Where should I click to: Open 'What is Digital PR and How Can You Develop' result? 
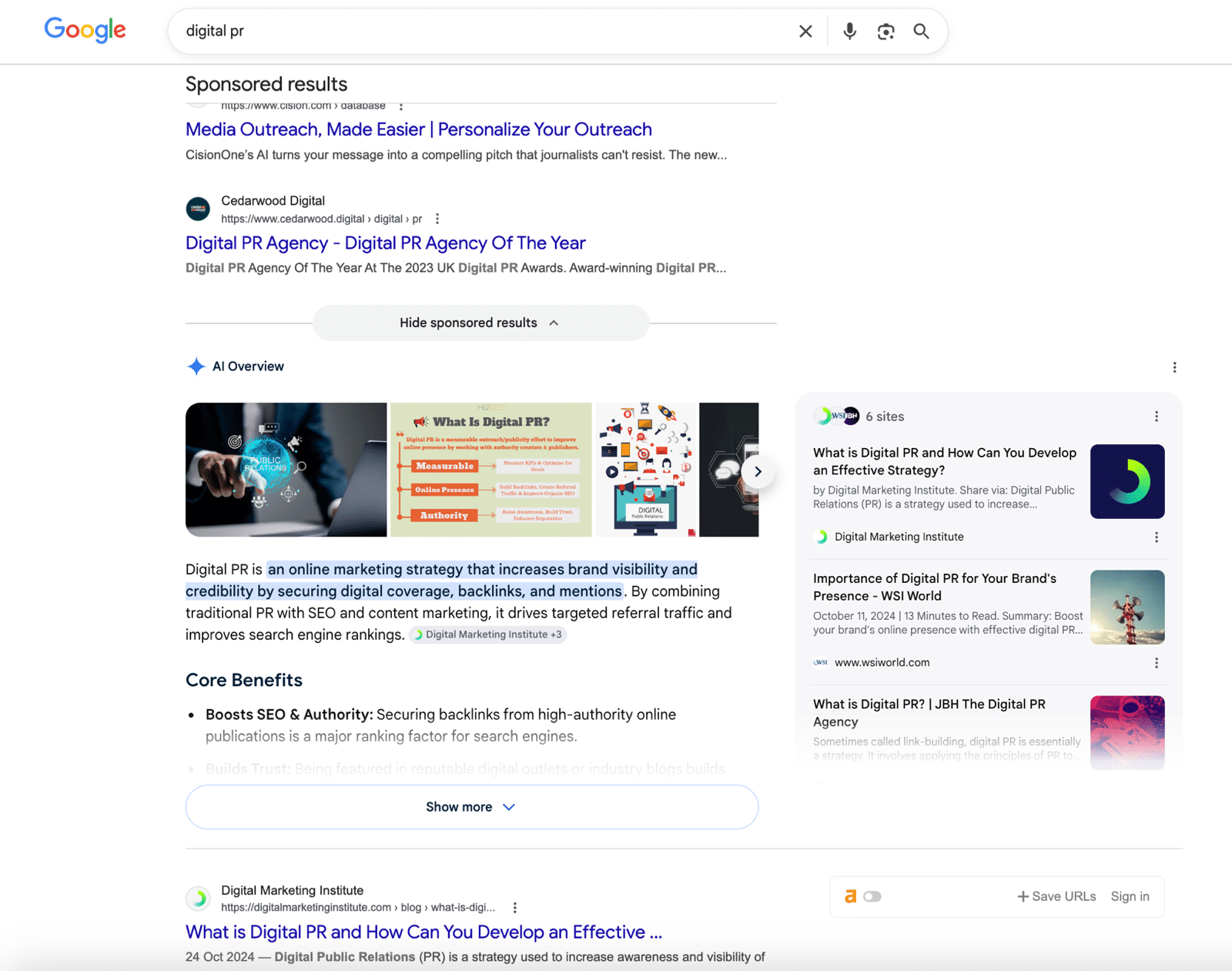pos(423,932)
